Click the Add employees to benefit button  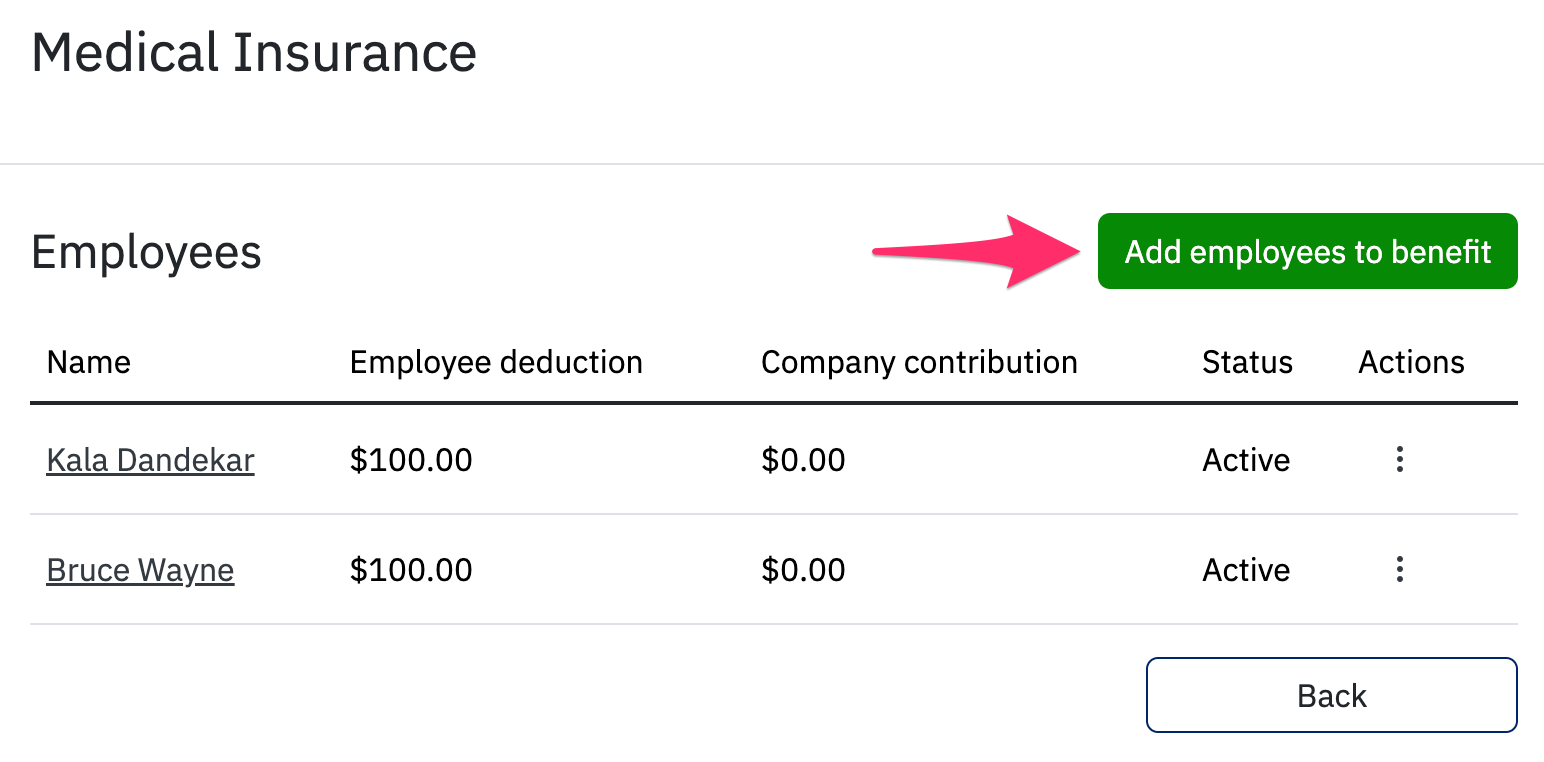coord(1307,251)
